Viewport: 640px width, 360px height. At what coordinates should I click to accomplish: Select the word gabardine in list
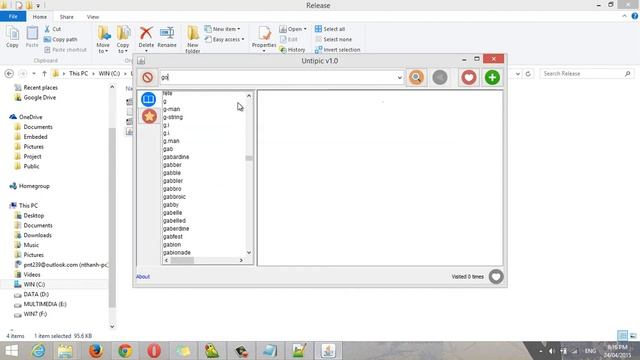click(176, 157)
